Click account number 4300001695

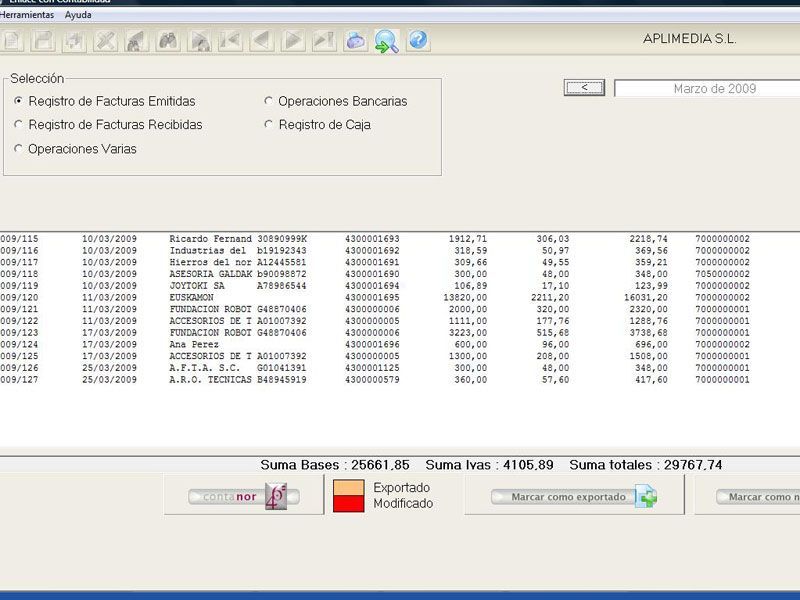372,297
